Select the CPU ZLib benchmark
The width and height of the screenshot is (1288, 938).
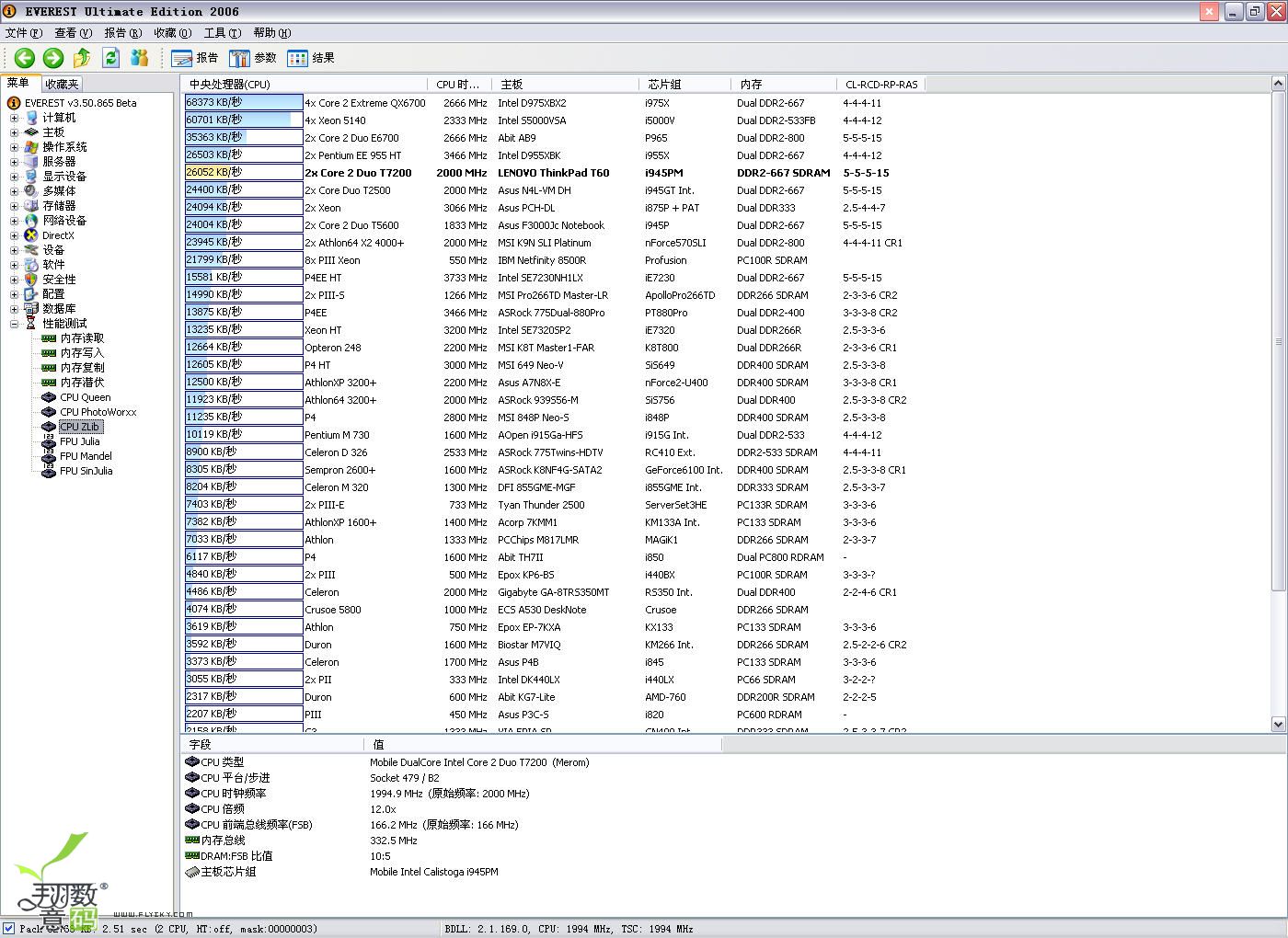tap(79, 427)
